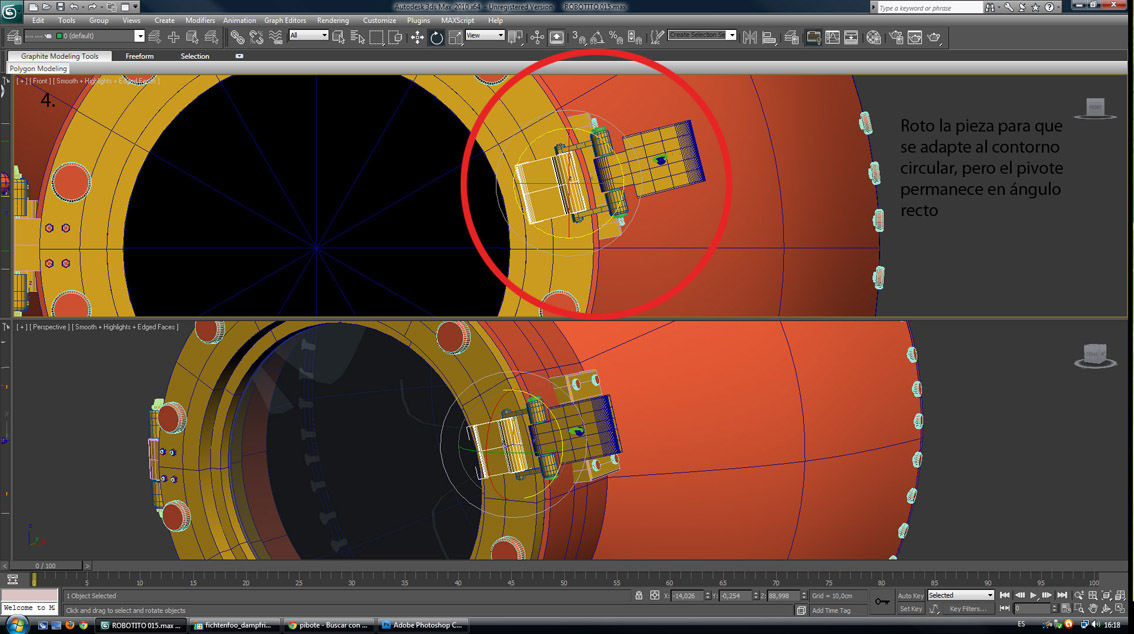Toggle Window/Crossing selection mode

[x=395, y=37]
